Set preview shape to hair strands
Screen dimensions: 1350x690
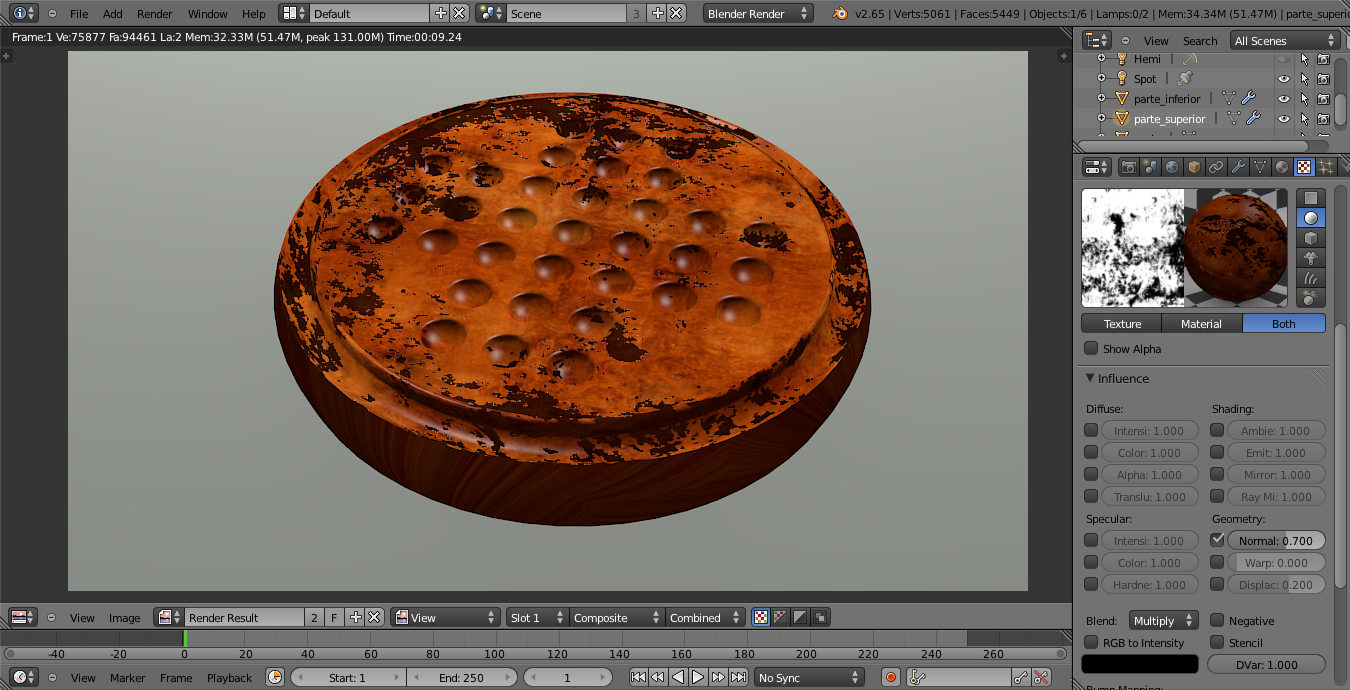(x=1311, y=278)
